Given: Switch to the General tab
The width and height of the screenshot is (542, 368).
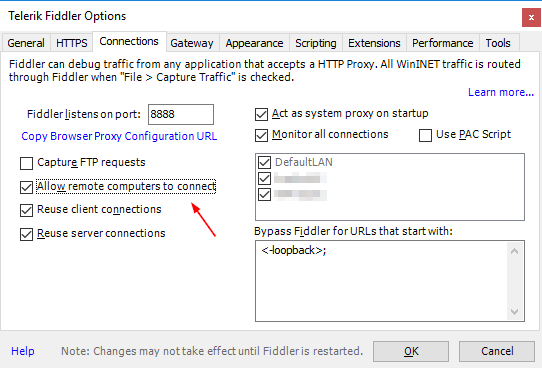Looking at the screenshot, I should tap(26, 43).
